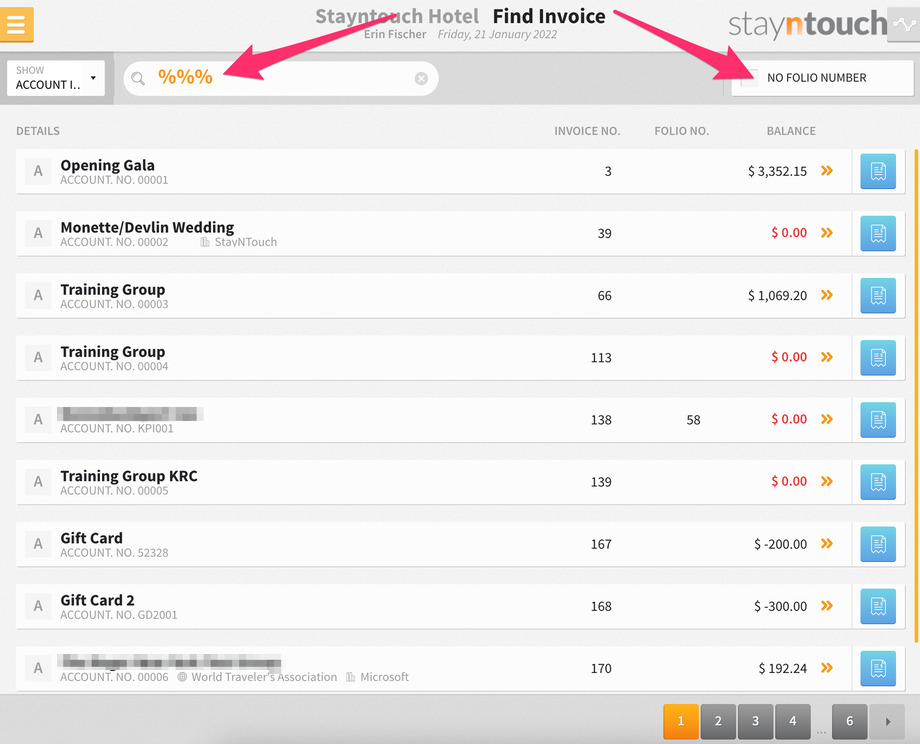This screenshot has width=920, height=744.
Task: Open invoice document for Training Group KRC
Action: 878,482
